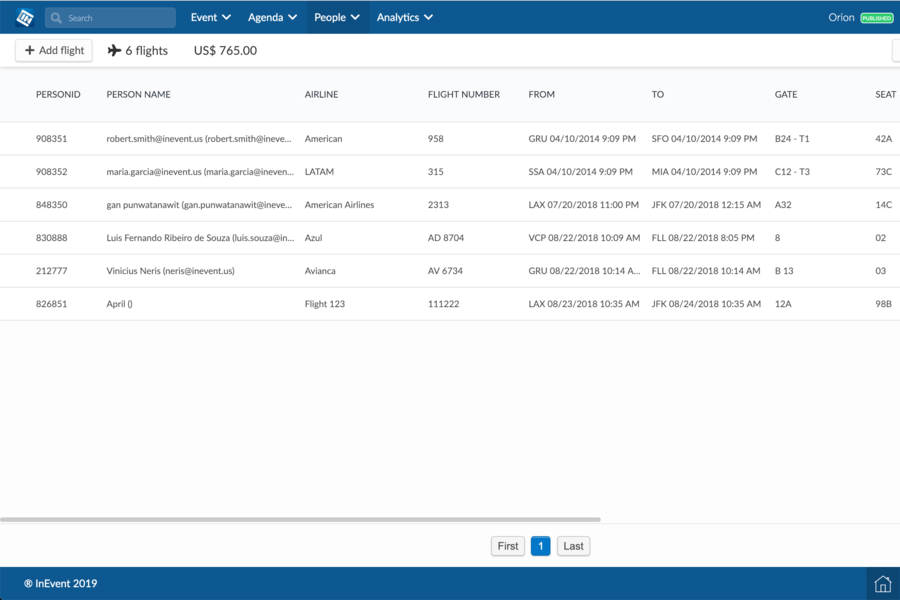Open the Agenda menu
Screen dimensions: 900x600
pyautogui.click(x=273, y=17)
